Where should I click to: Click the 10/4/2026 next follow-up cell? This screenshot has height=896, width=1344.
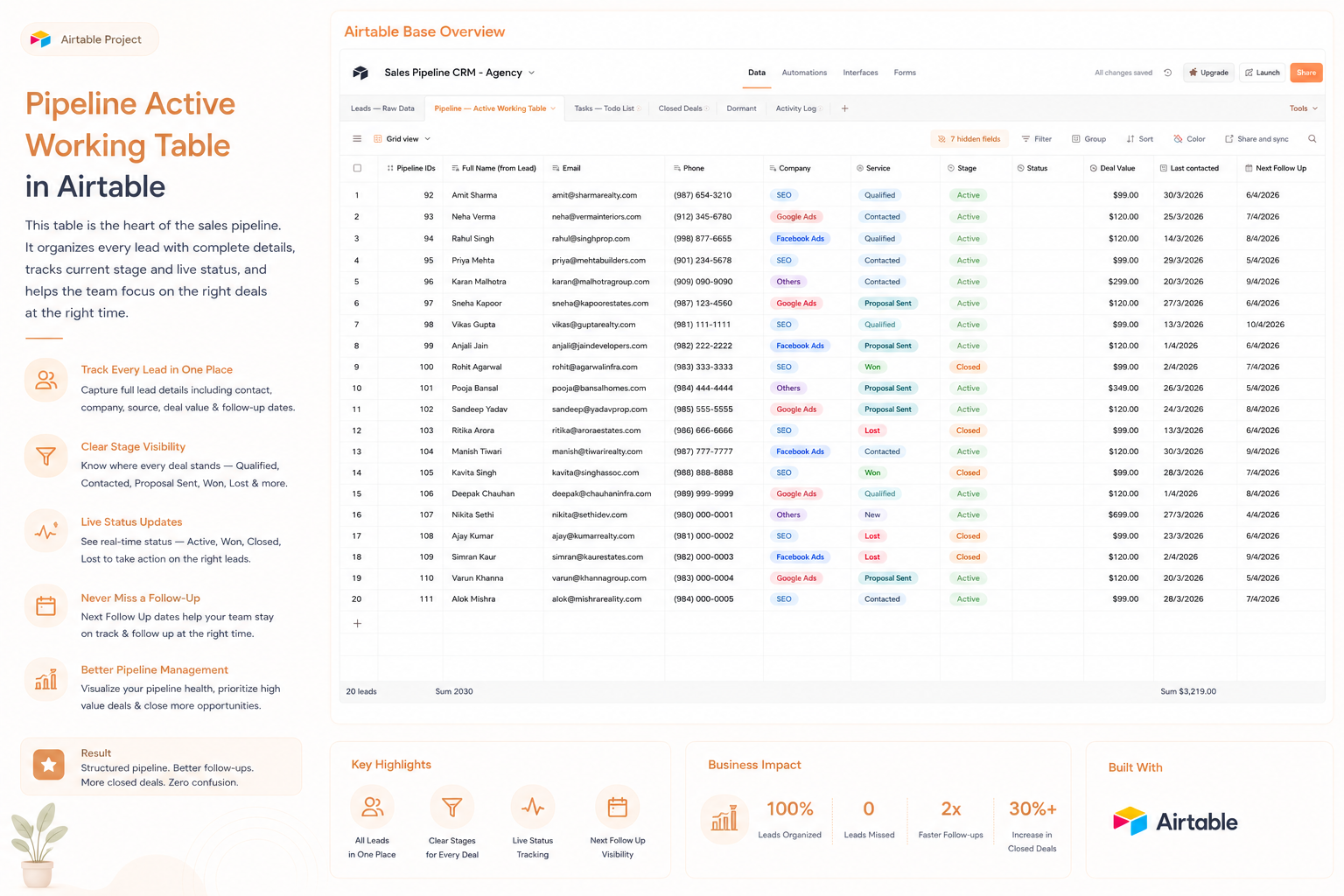1282,325
